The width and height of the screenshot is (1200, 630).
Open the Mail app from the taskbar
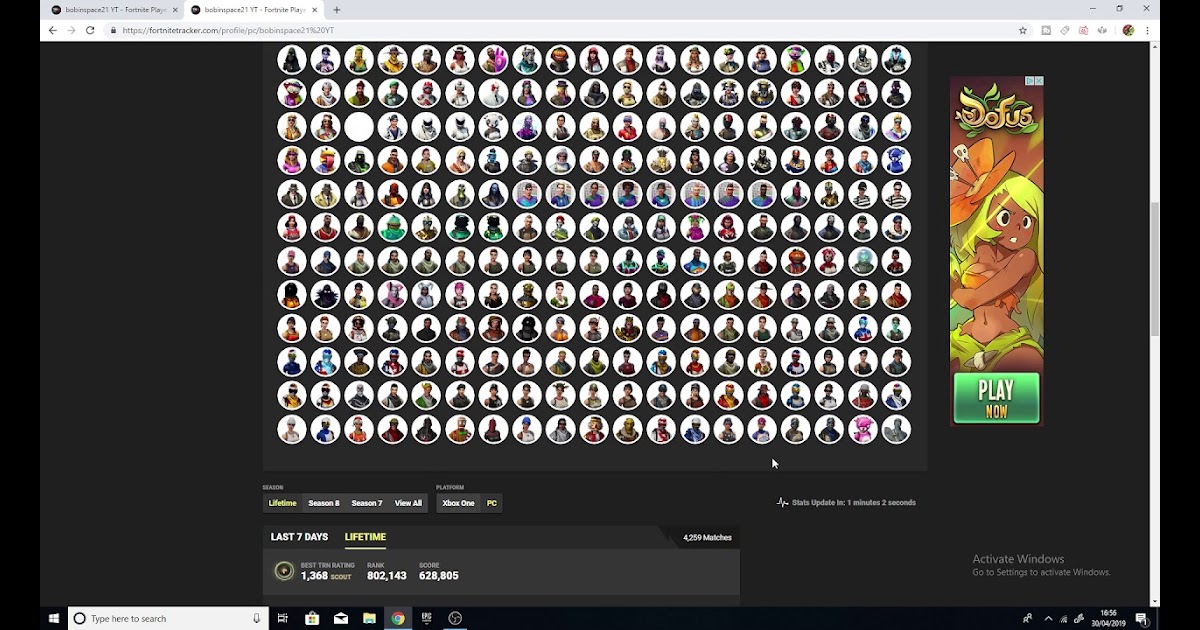pyautogui.click(x=341, y=619)
